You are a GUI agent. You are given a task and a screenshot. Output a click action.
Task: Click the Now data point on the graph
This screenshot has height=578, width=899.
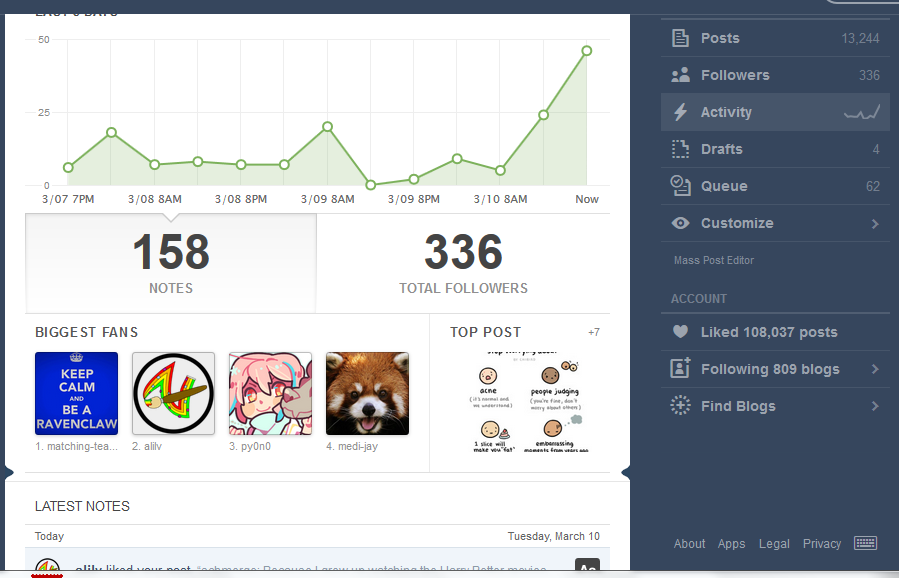point(587,51)
